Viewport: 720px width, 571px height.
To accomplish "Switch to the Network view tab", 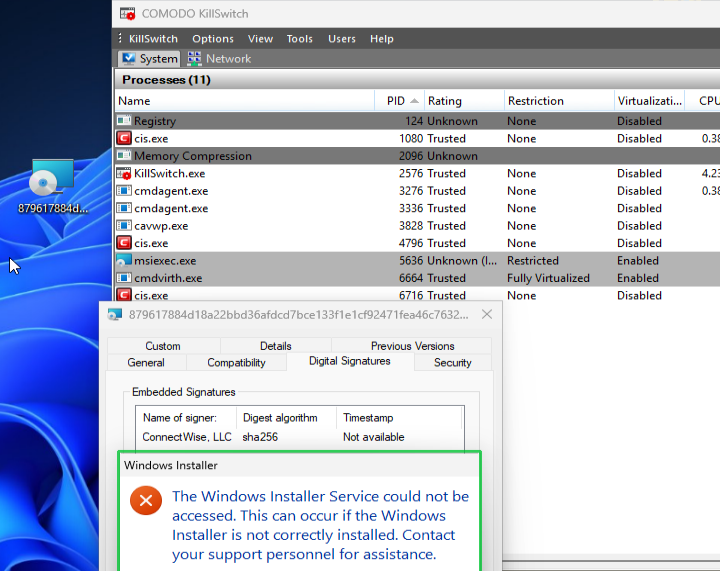I will pos(219,59).
